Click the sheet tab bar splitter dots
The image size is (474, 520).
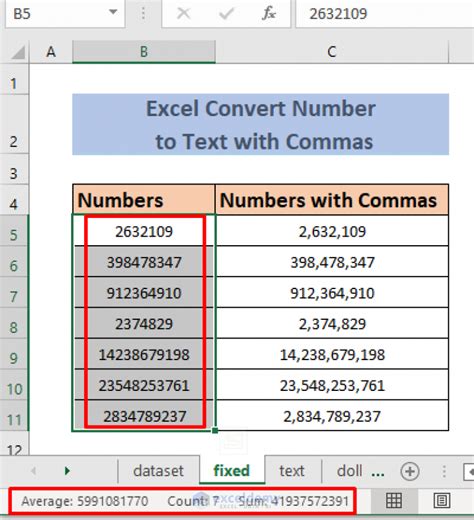(x=444, y=471)
